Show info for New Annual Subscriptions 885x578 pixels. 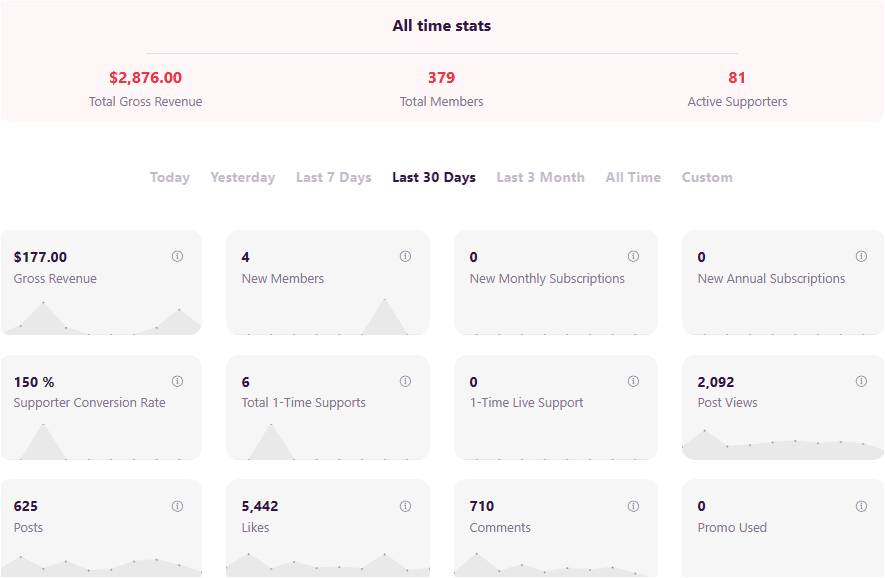(x=861, y=256)
